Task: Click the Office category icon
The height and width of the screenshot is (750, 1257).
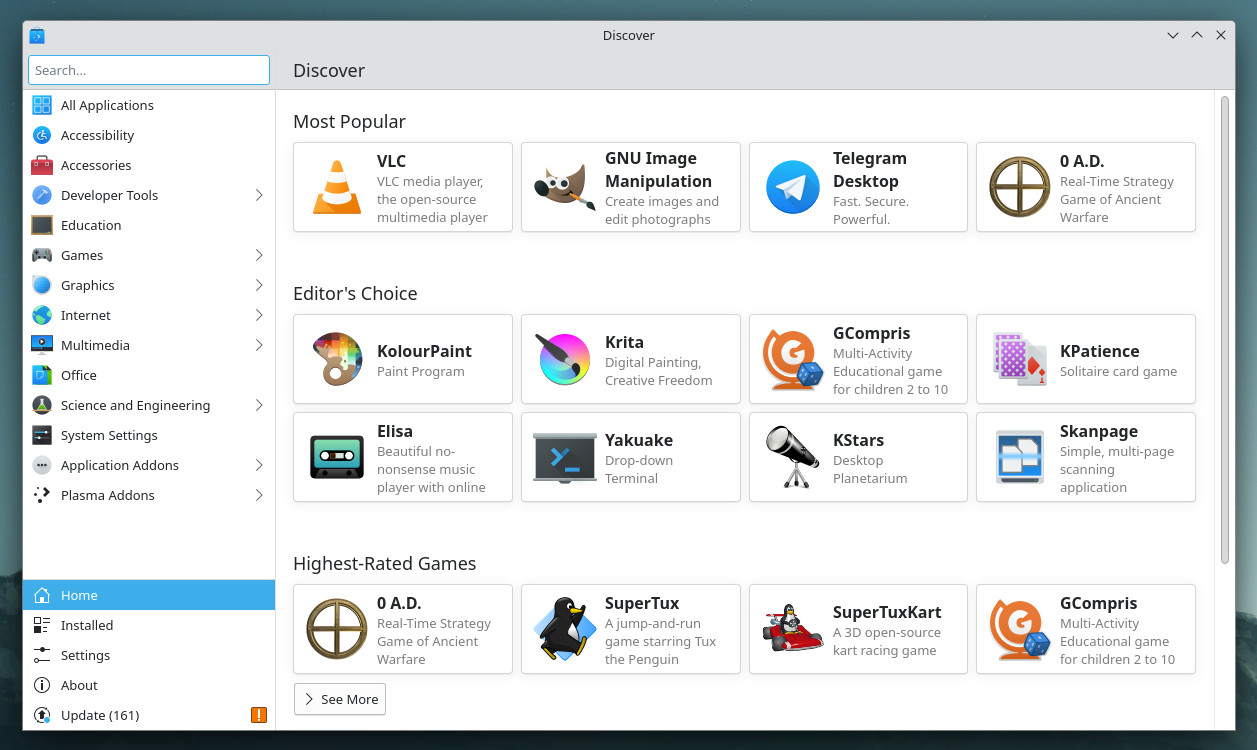Action: (42, 375)
